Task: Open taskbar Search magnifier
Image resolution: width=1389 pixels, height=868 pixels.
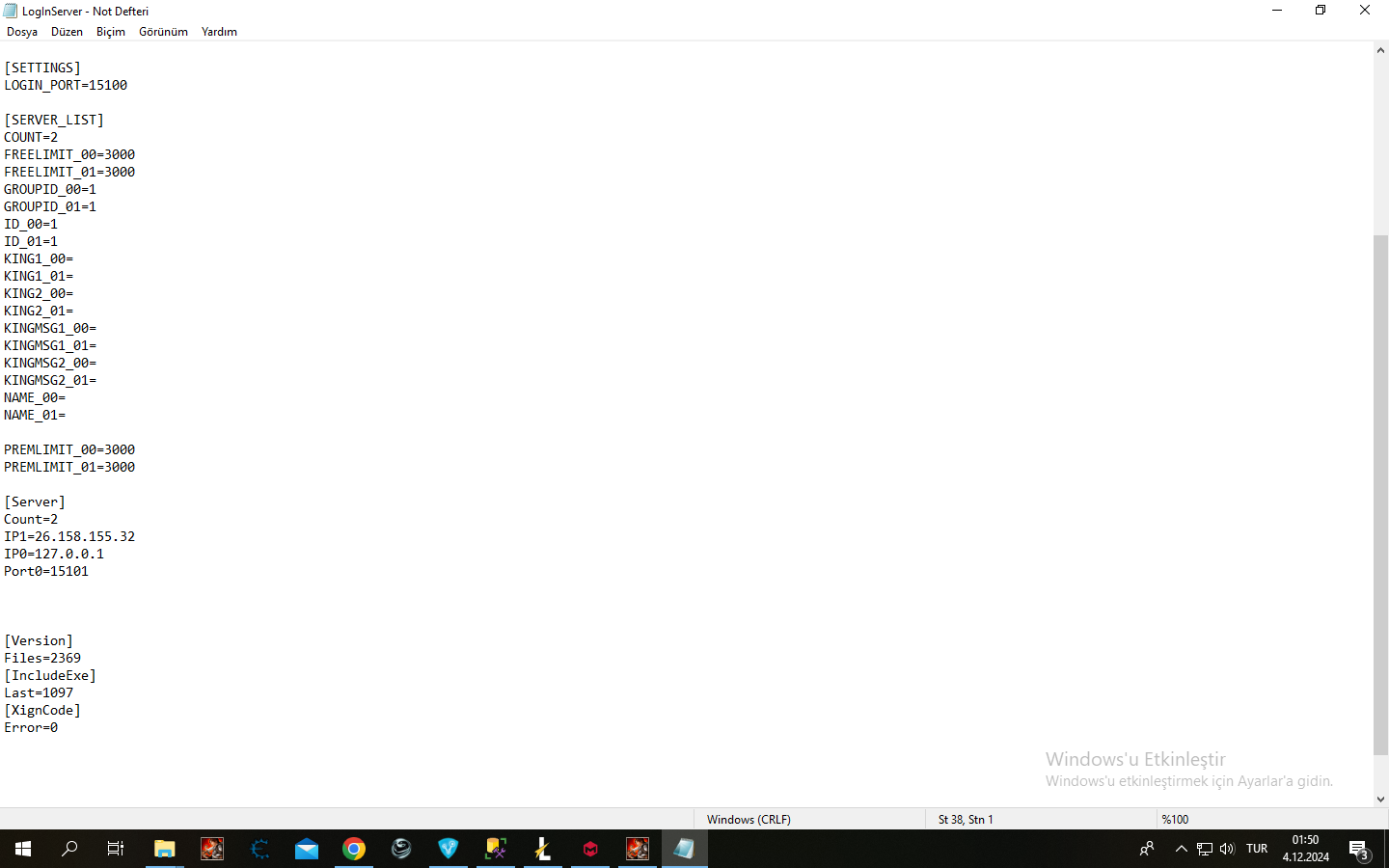Action: click(69, 849)
